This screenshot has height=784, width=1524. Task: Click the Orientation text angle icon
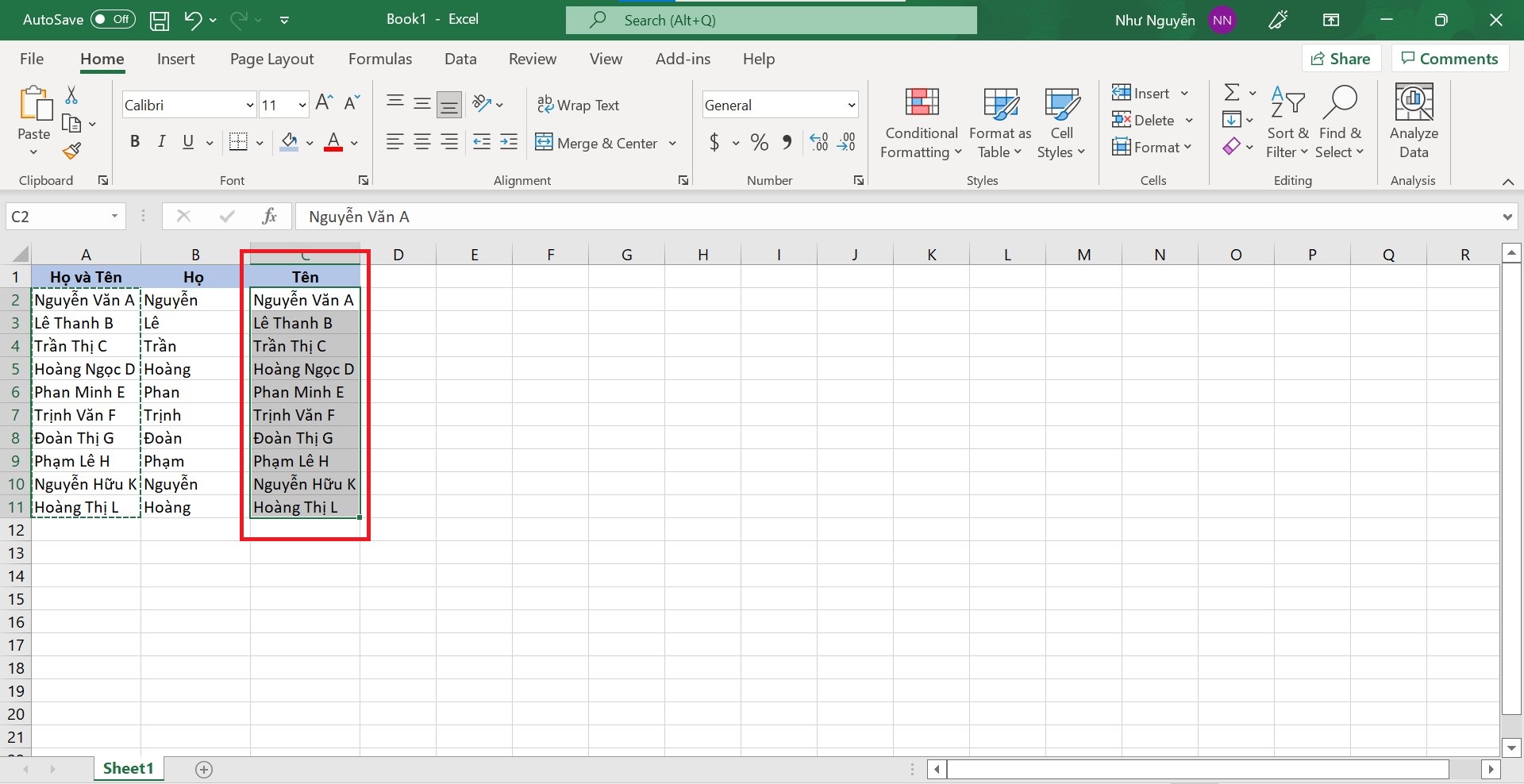(481, 103)
